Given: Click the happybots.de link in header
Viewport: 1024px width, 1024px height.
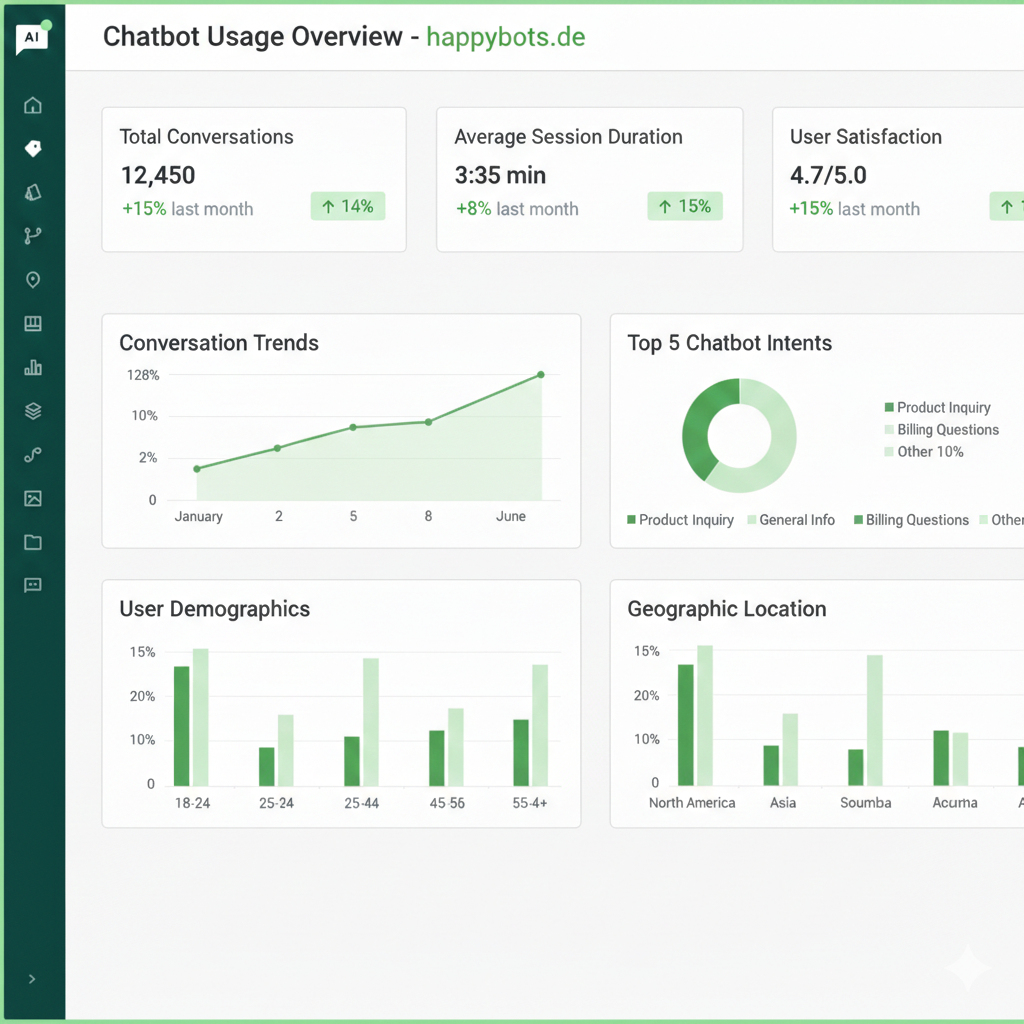Looking at the screenshot, I should [x=505, y=37].
